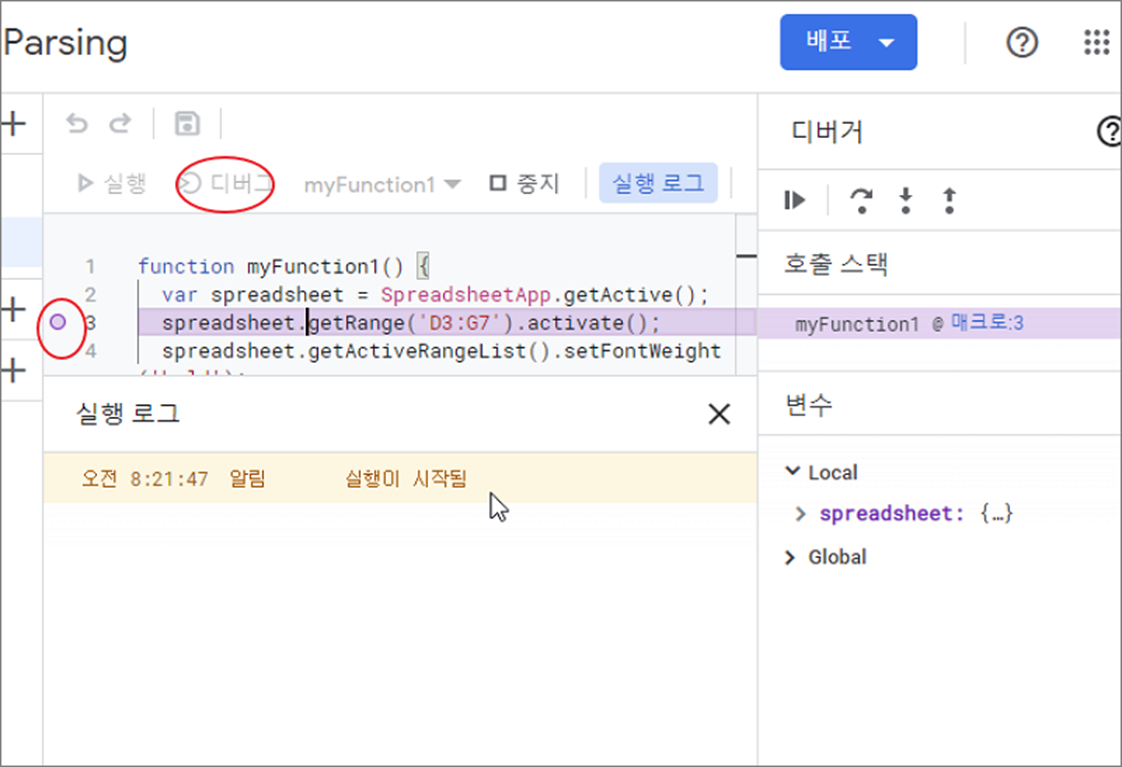
Task: Open the myFunction1 function selector
Action: 382,185
